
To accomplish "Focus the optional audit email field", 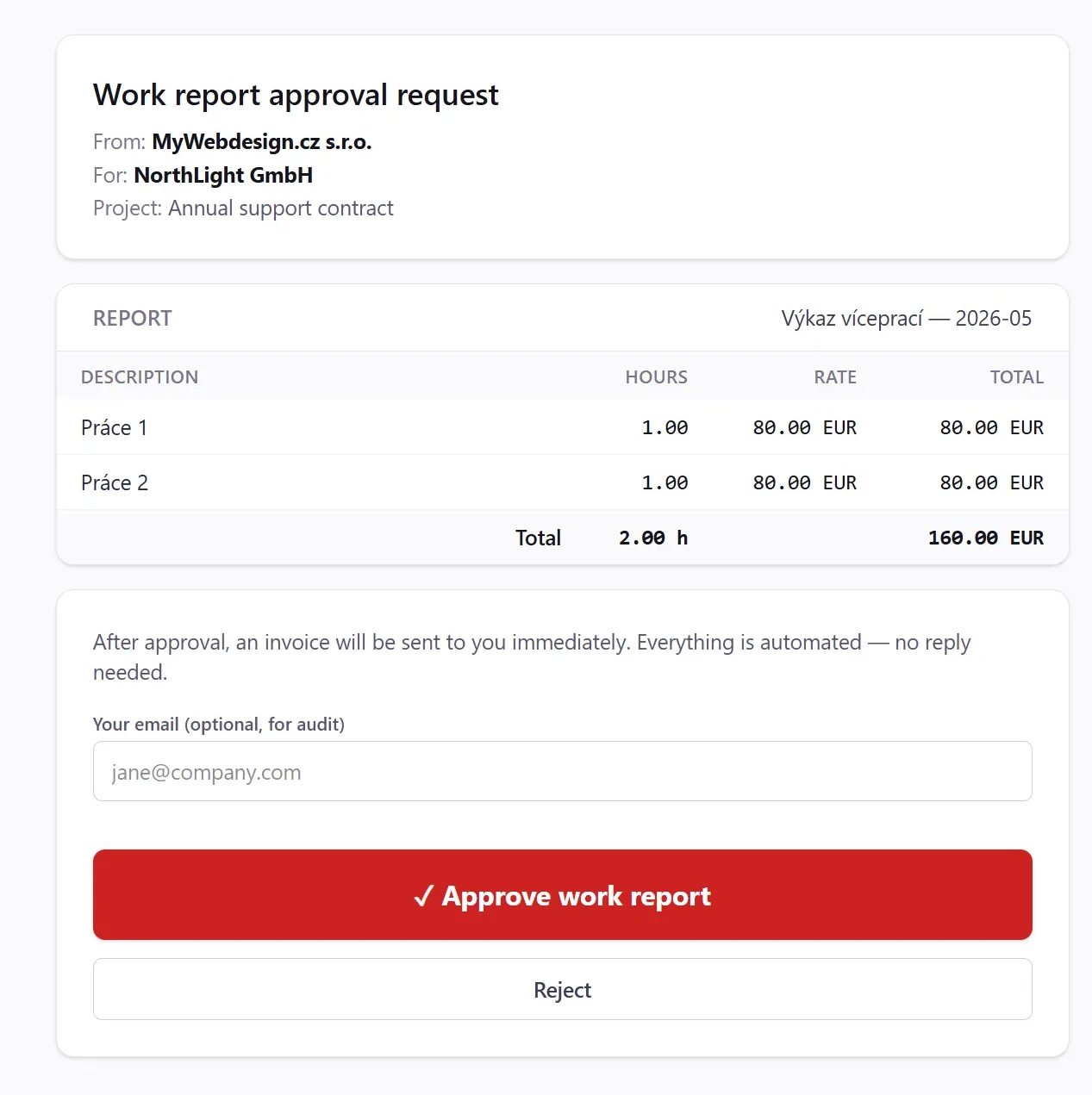I will point(562,771).
